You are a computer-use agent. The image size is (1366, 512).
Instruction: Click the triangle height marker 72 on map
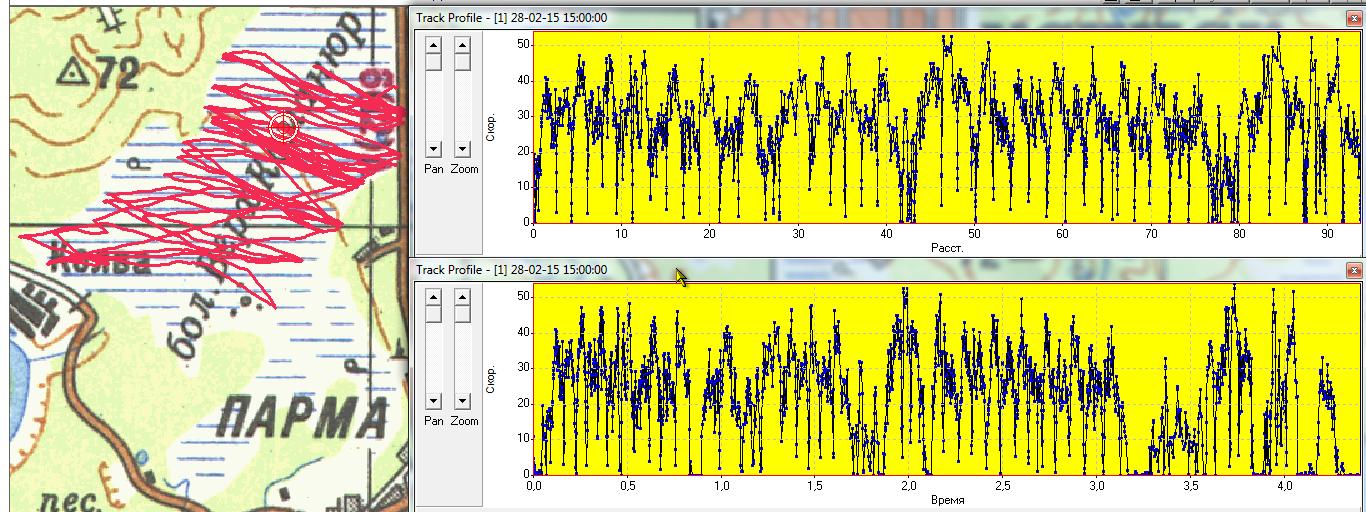(72, 71)
